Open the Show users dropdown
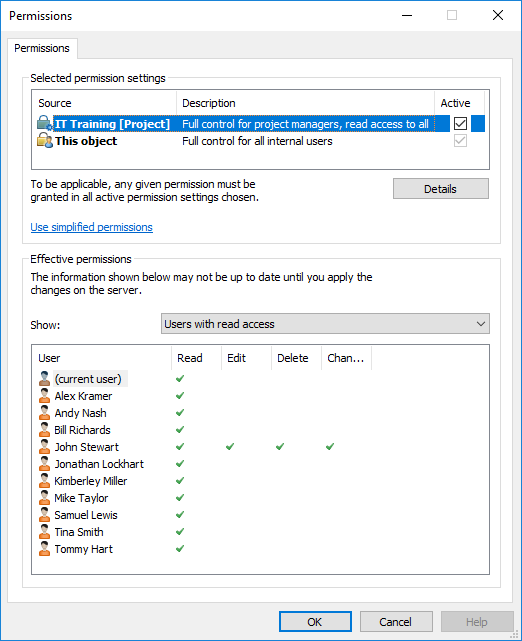Image resolution: width=522 pixels, height=641 pixels. click(325, 324)
